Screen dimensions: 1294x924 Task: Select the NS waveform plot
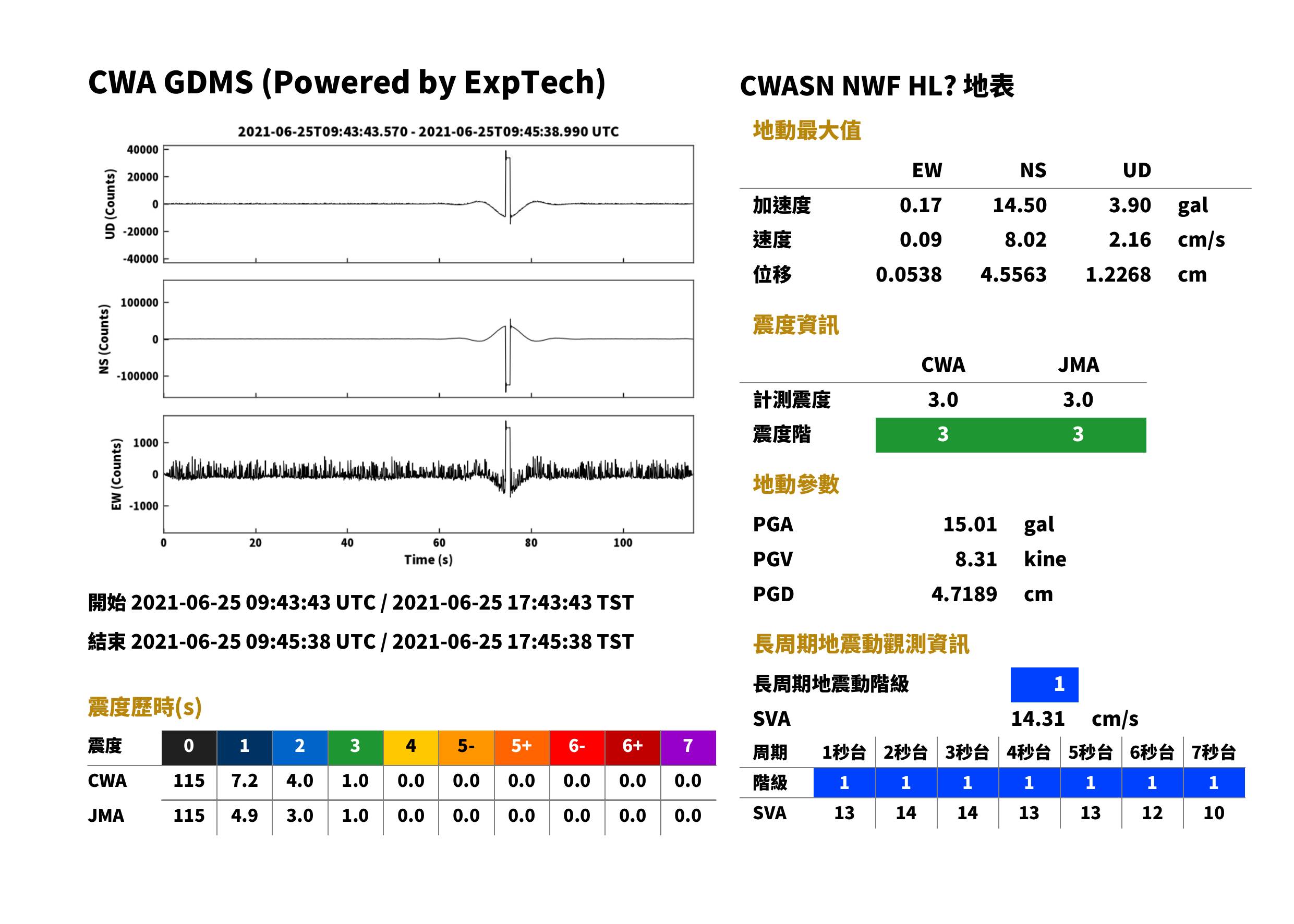pyautogui.click(x=428, y=338)
